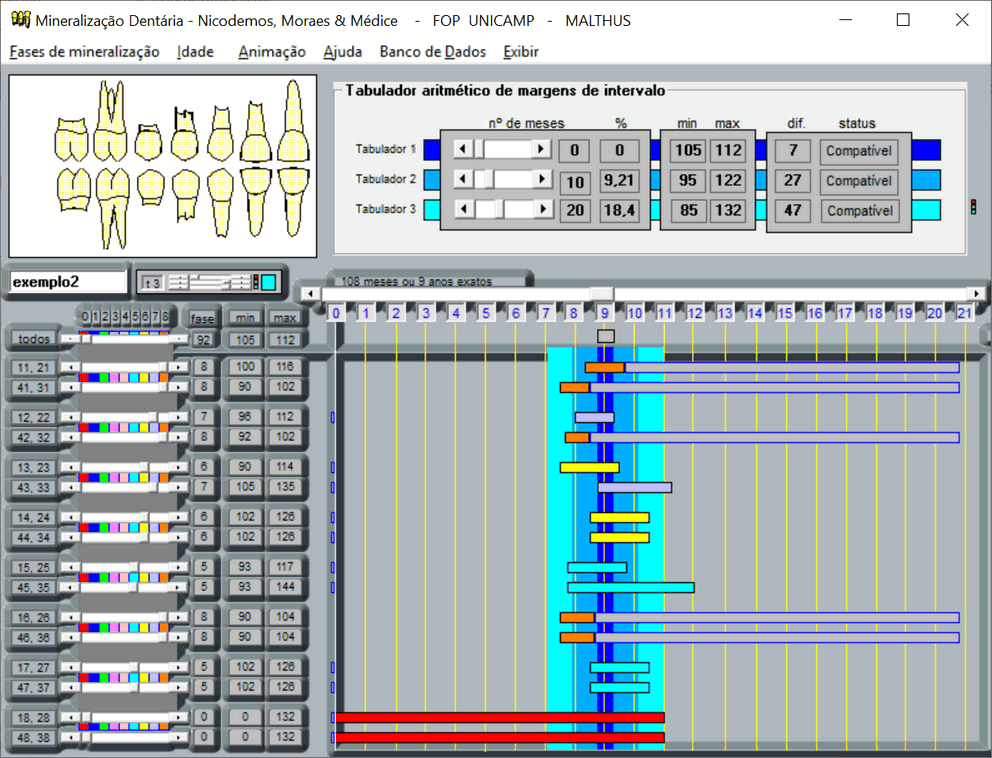This screenshot has height=758, width=992.
Task: Click the red bar for teeth 18, 28
Action: tap(500, 718)
